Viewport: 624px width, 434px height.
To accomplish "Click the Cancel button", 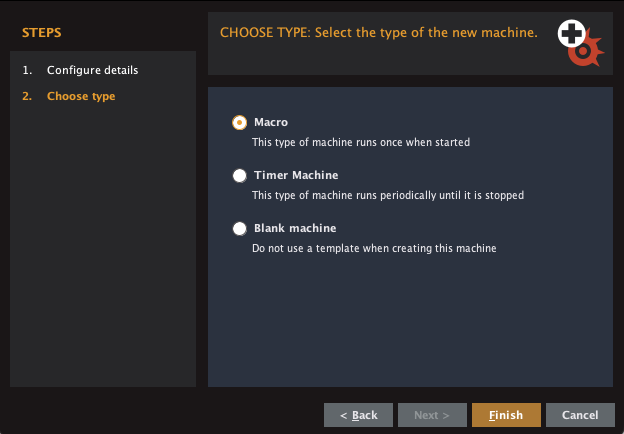I will (x=580, y=415).
